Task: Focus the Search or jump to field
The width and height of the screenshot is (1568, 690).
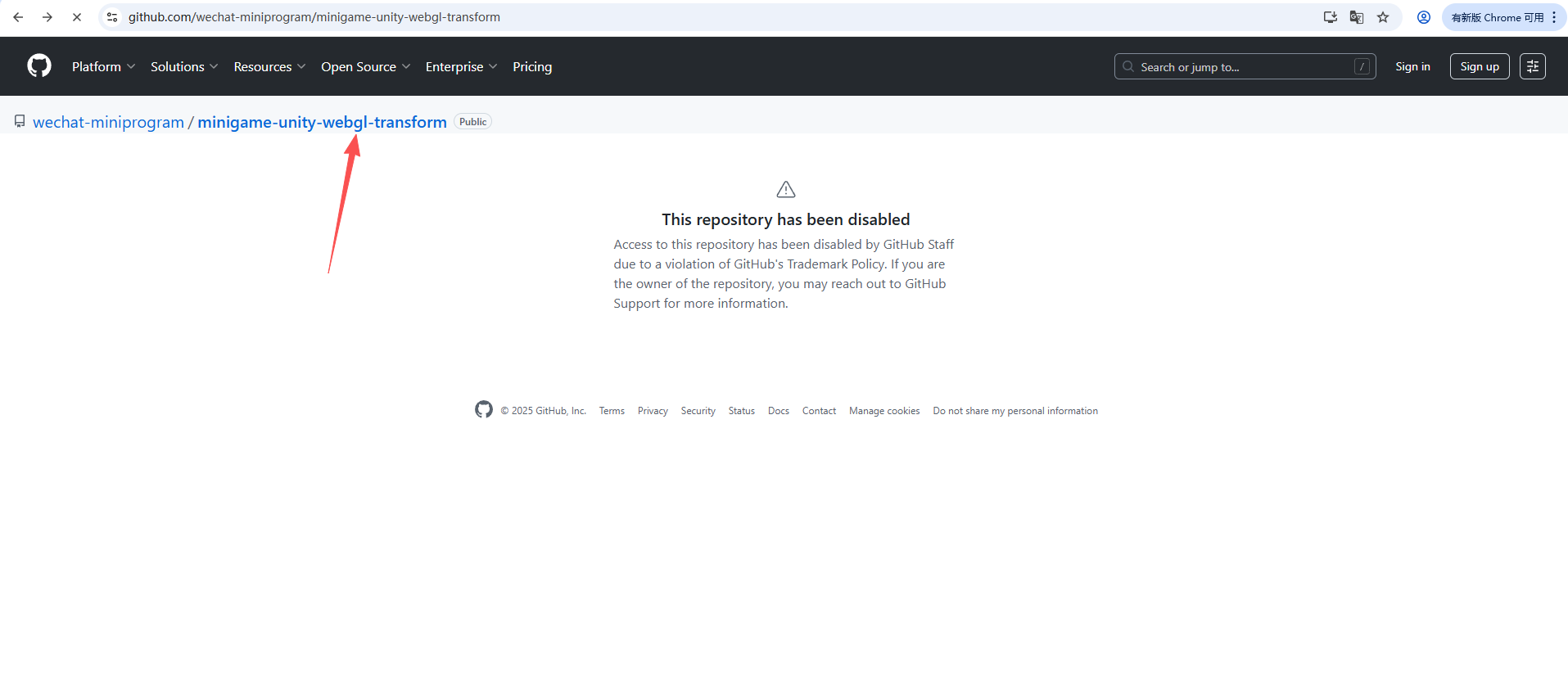Action: (x=1245, y=66)
